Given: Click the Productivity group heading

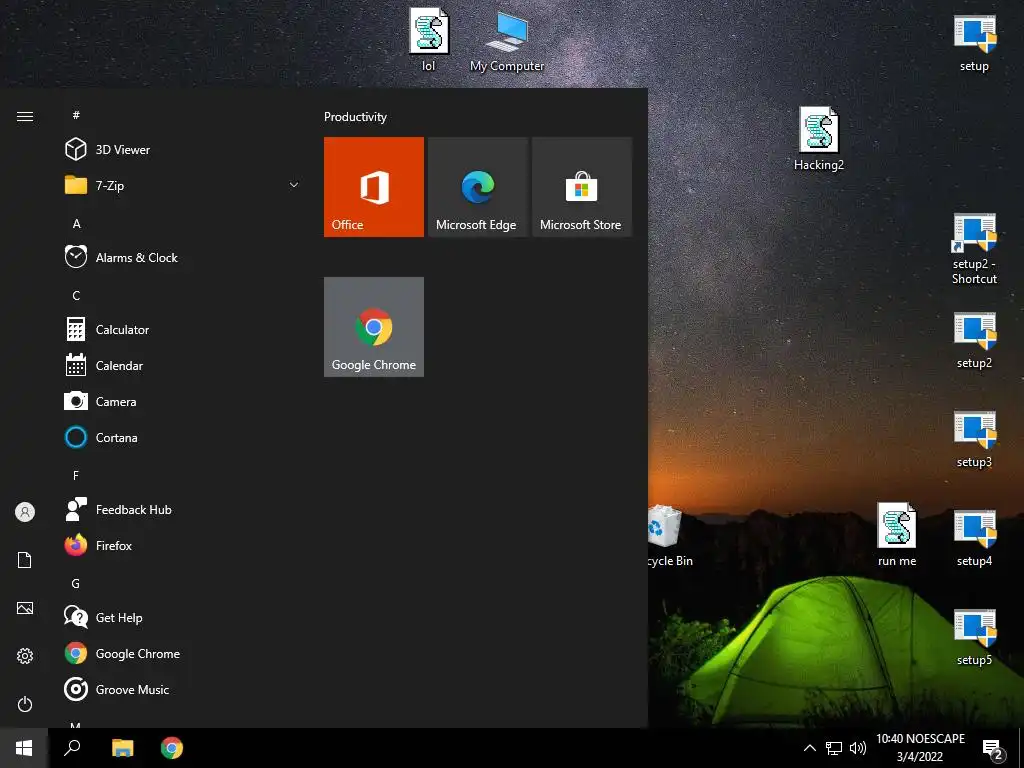Looking at the screenshot, I should pyautogui.click(x=355, y=117).
